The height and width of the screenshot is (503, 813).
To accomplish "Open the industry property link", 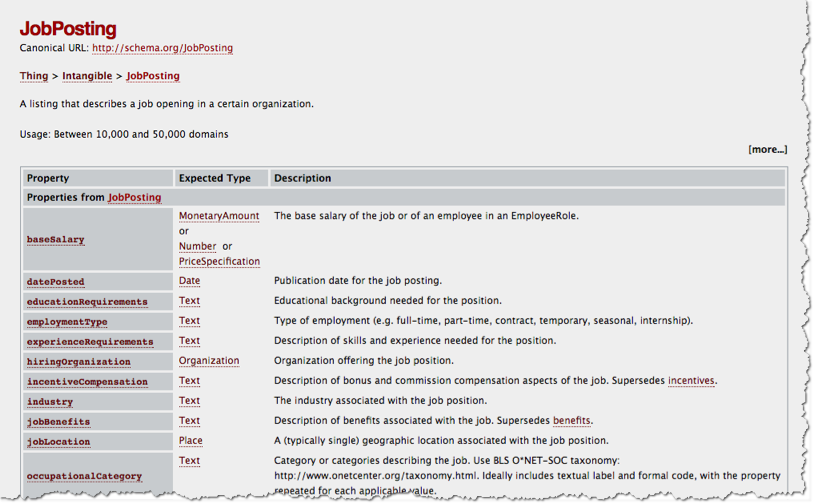I will (50, 401).
